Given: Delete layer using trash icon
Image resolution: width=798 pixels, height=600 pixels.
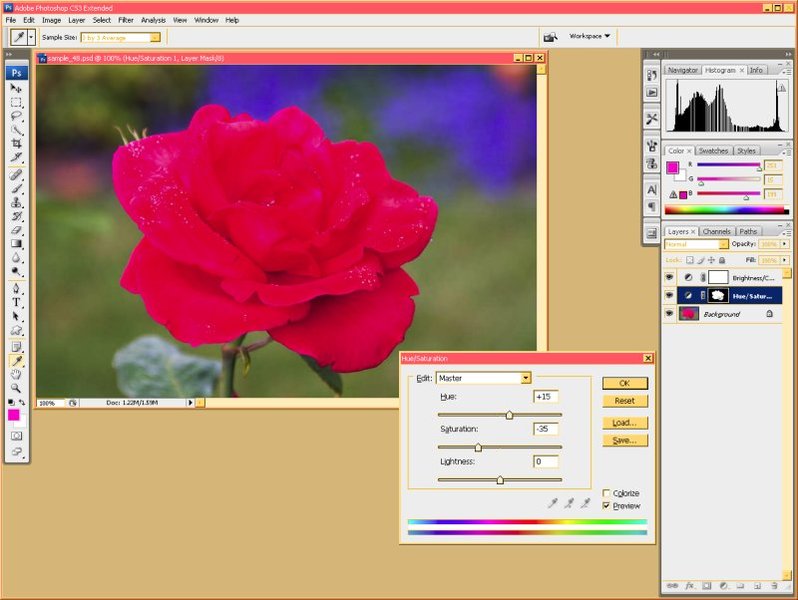Looking at the screenshot, I should [774, 584].
